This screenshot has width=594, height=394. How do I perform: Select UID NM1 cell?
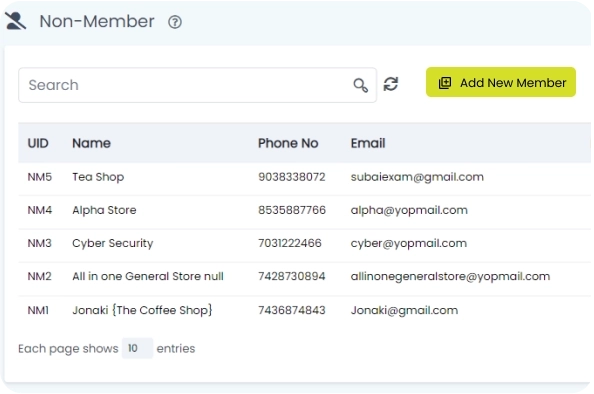[38, 310]
